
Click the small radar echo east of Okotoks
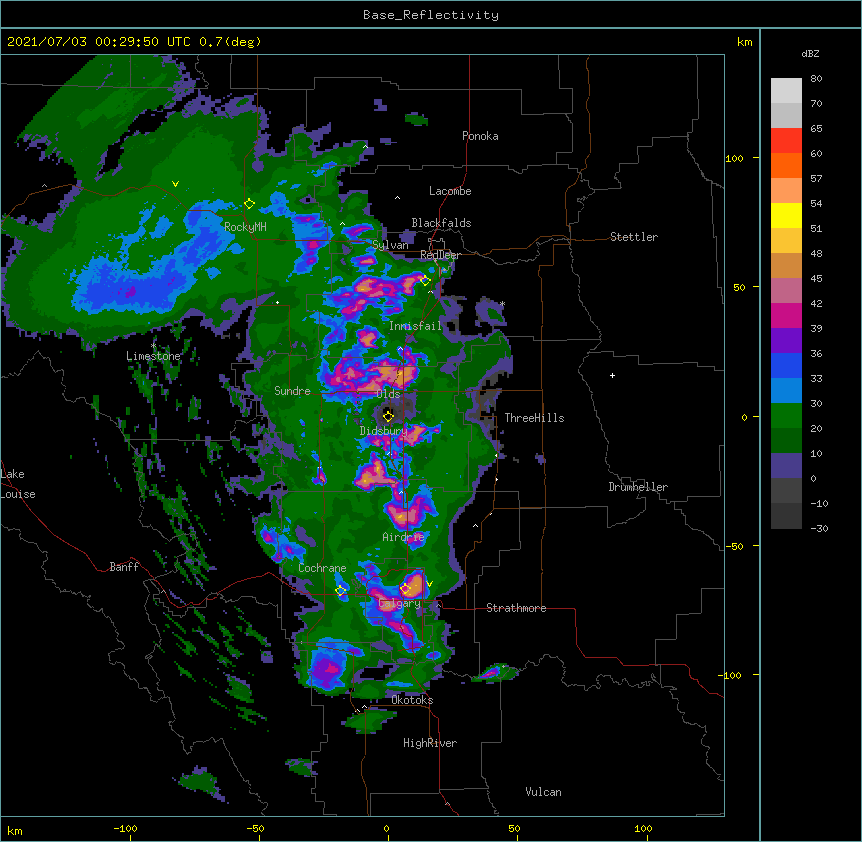click(495, 672)
